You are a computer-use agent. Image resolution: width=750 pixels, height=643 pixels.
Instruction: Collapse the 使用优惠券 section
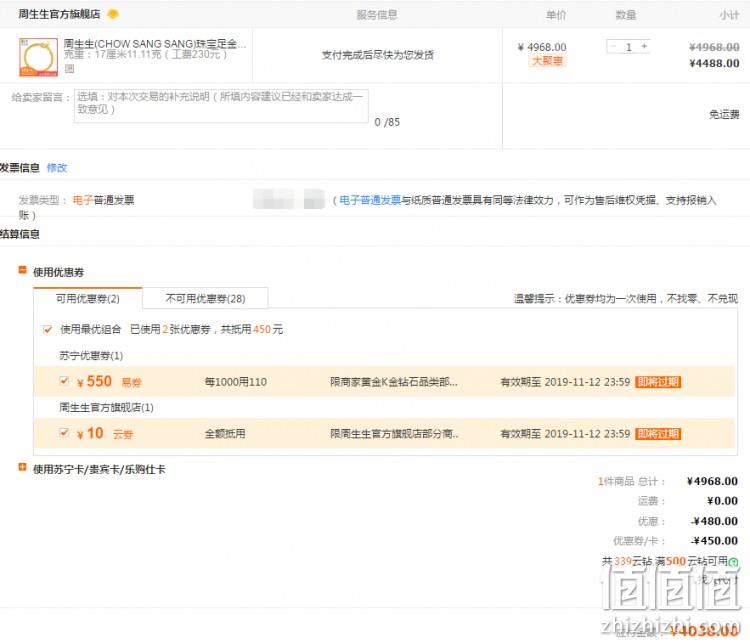coord(22,270)
